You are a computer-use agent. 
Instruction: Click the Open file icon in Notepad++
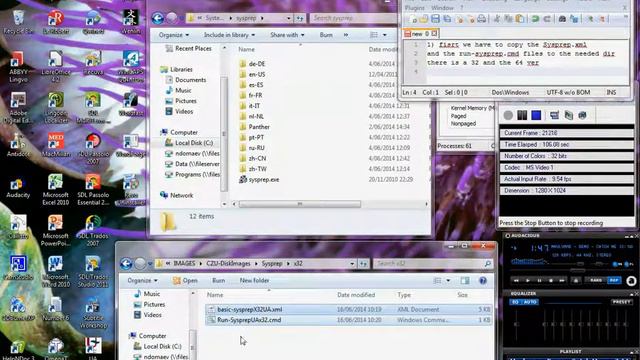[x=424, y=19]
